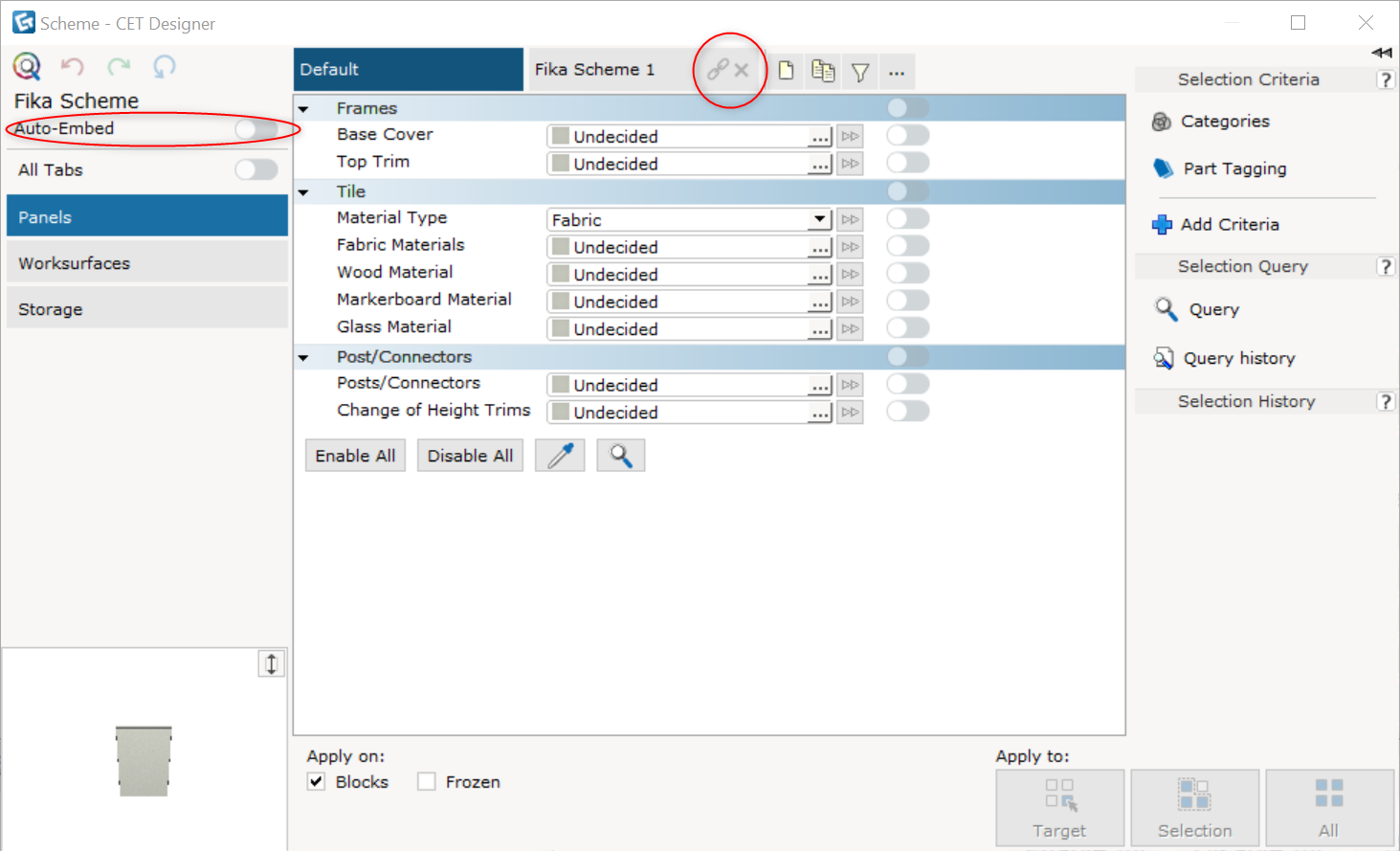Click the new scheme page icon
This screenshot has width=1400, height=851.
786,71
